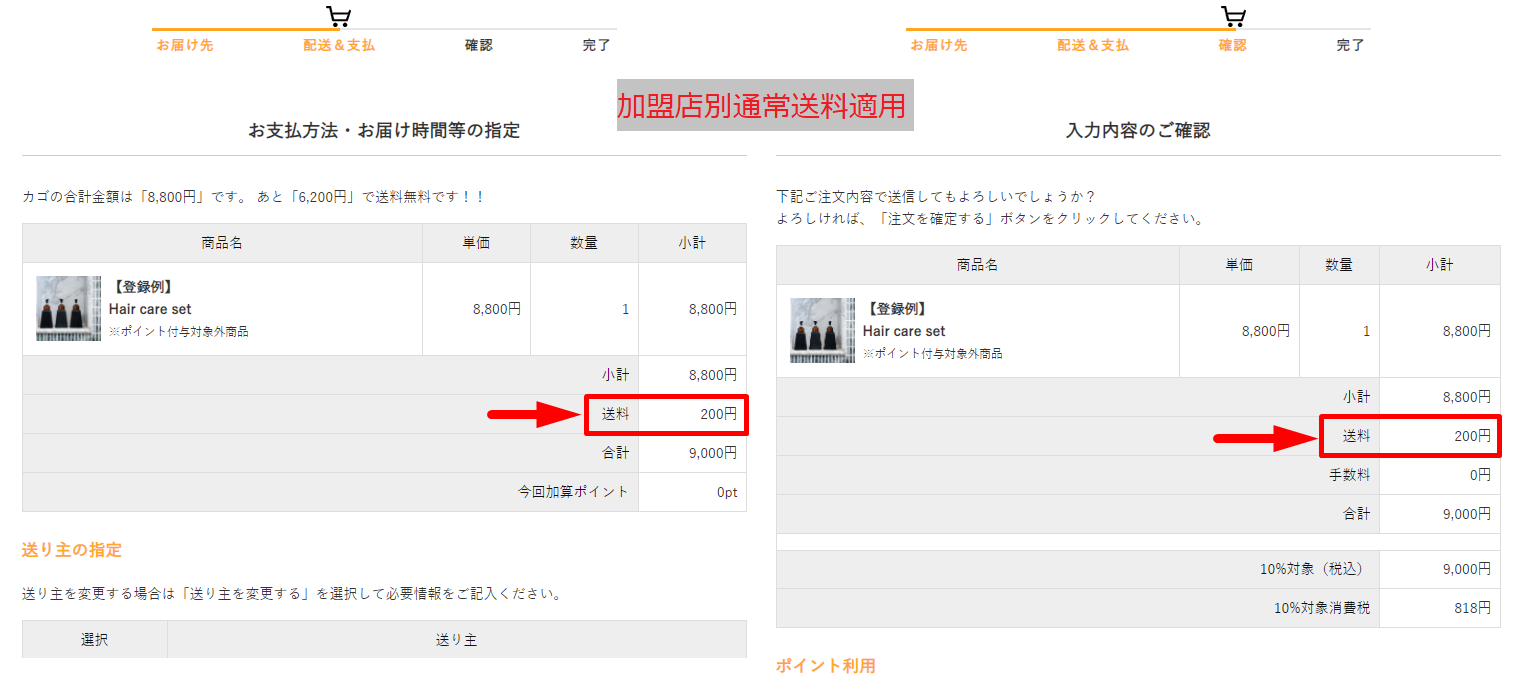Click quantity 1 on confirmation page
1521x700 pixels.
tap(1367, 331)
